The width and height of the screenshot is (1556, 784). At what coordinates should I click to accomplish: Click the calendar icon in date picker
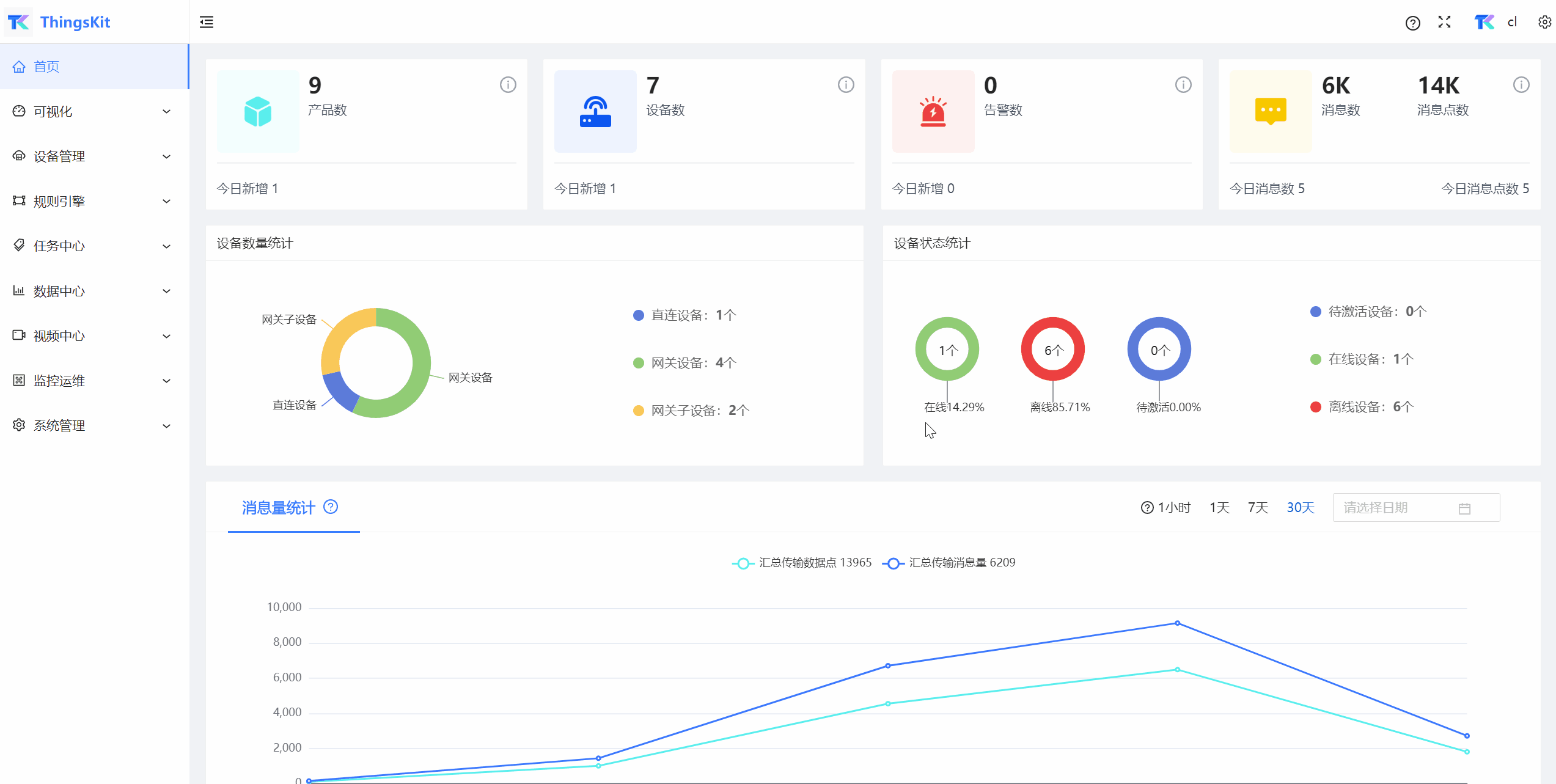pyautogui.click(x=1464, y=508)
